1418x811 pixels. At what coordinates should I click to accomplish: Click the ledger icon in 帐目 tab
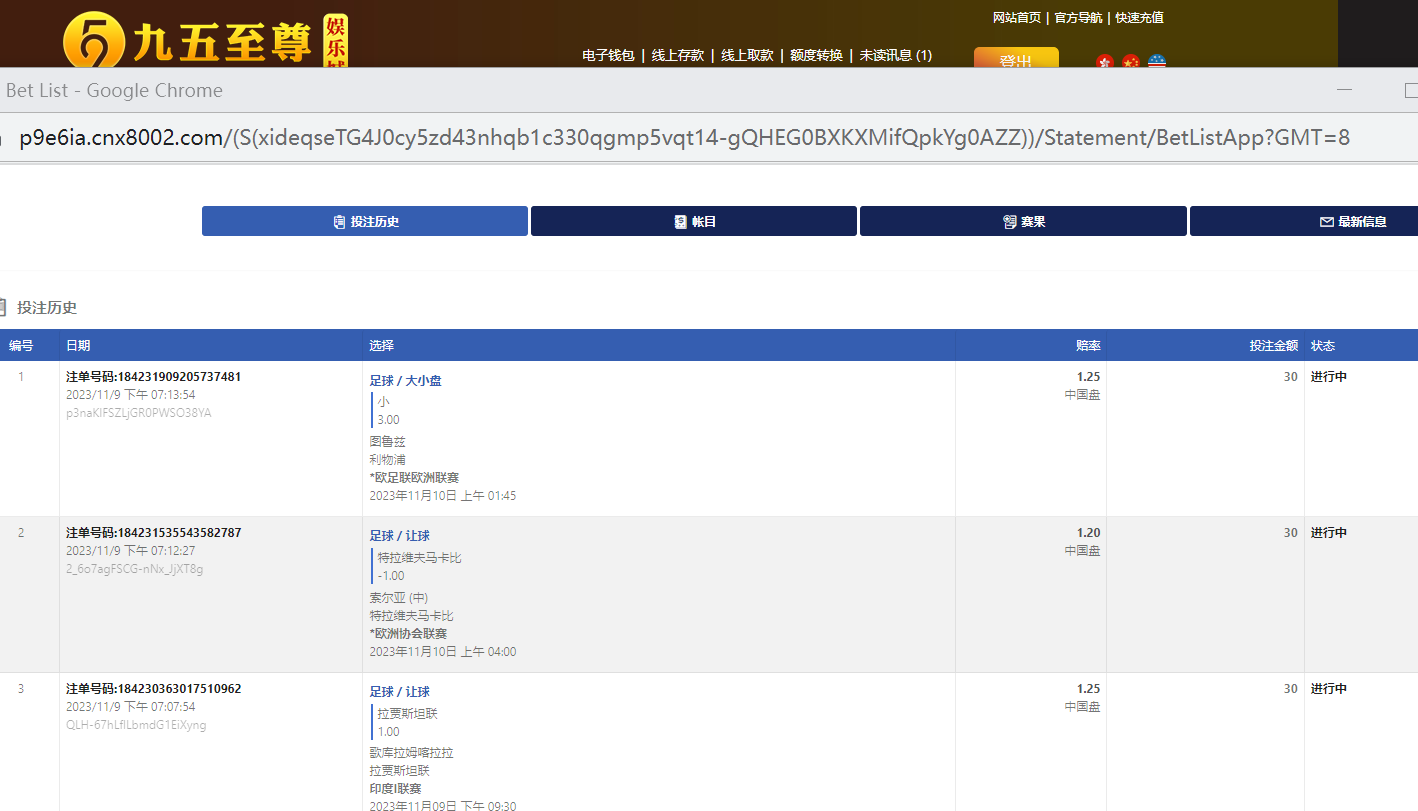(681, 222)
